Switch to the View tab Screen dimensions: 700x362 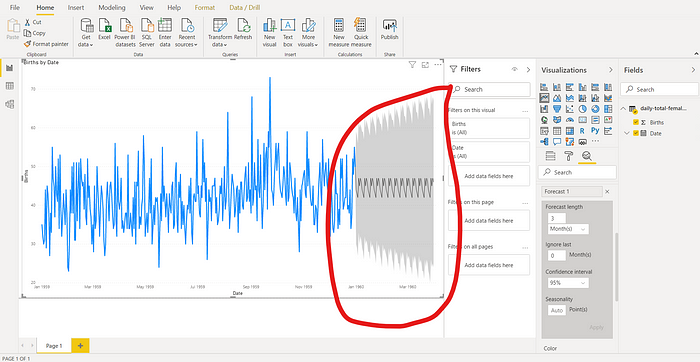pos(146,8)
